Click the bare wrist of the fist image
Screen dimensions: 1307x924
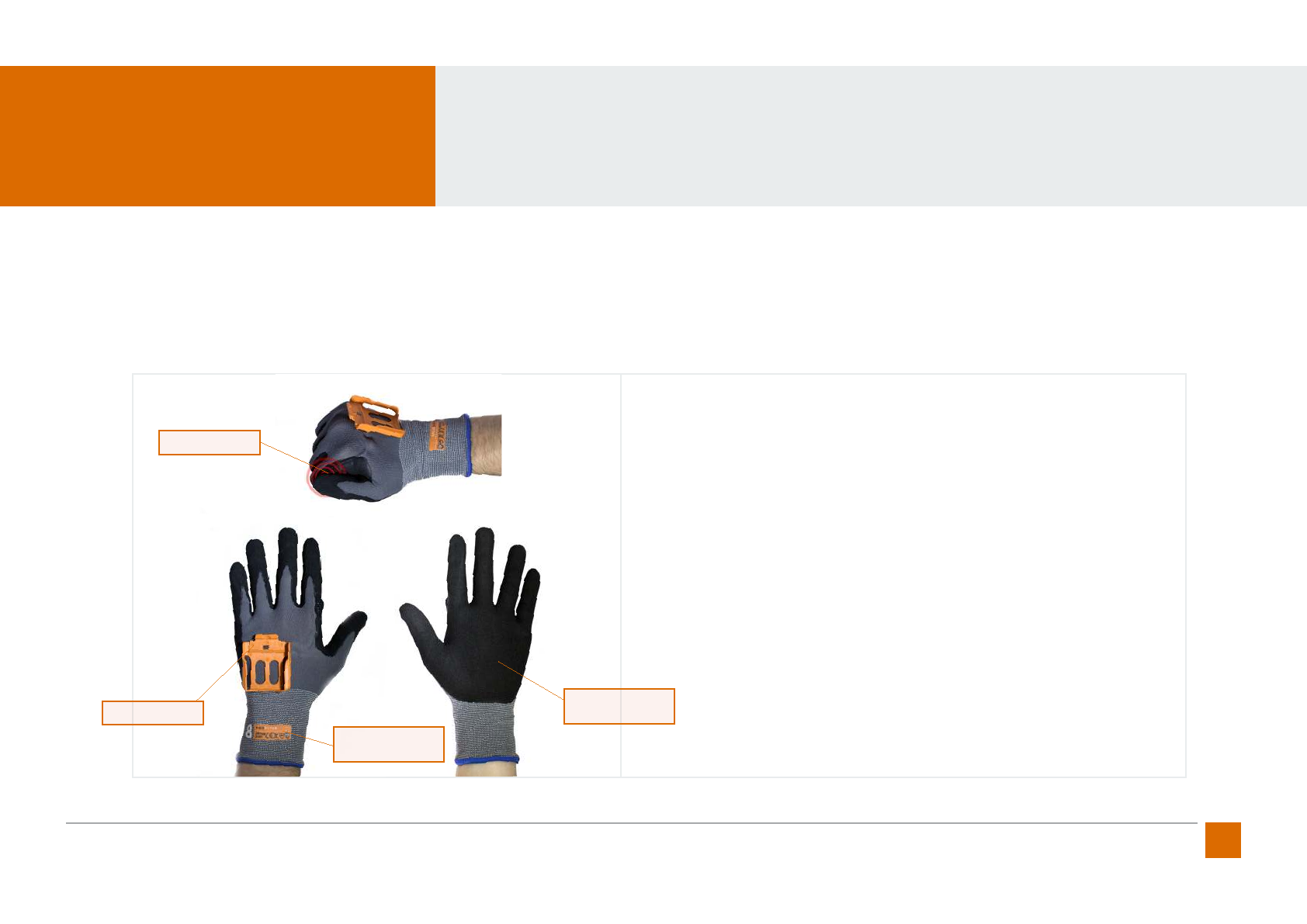click(x=487, y=445)
